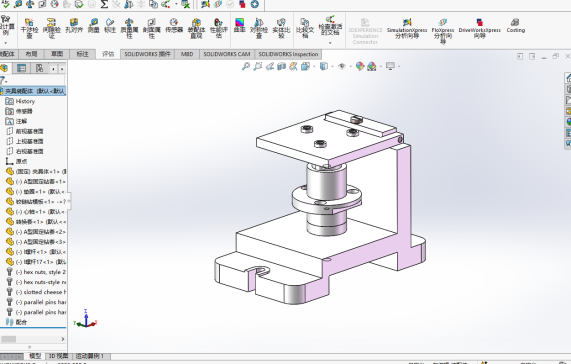The height and width of the screenshot is (364, 571).
Task: Expand 检查激活的文档 dropdown arrow
Action: point(330,43)
